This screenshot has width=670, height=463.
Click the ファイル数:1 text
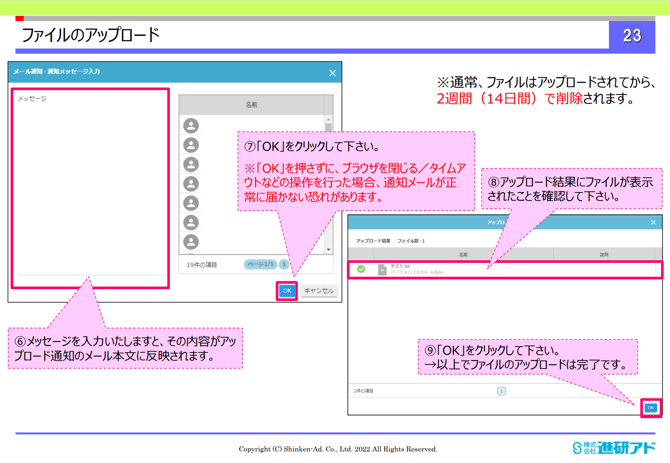click(411, 241)
